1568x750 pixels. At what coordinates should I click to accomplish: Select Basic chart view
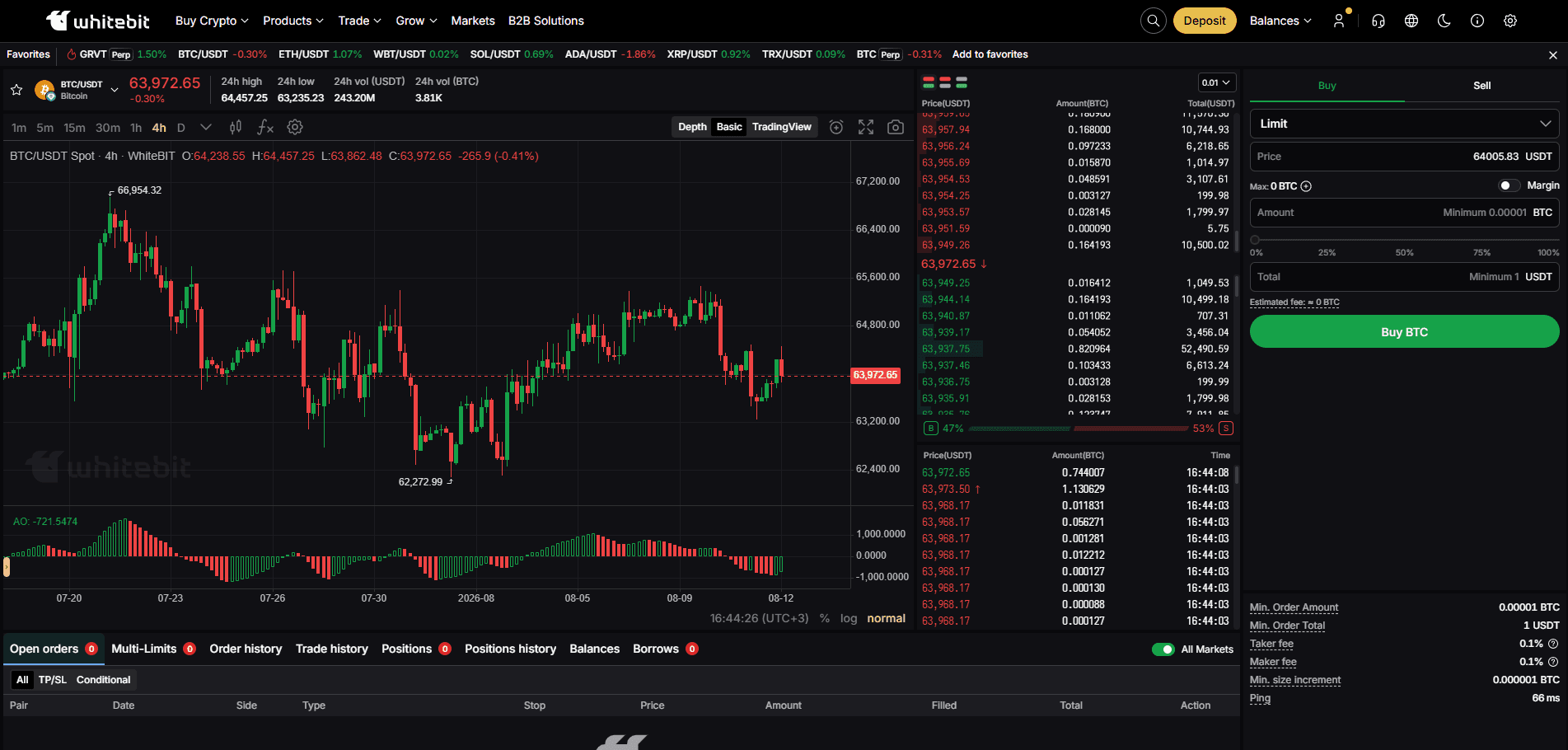[x=729, y=127]
